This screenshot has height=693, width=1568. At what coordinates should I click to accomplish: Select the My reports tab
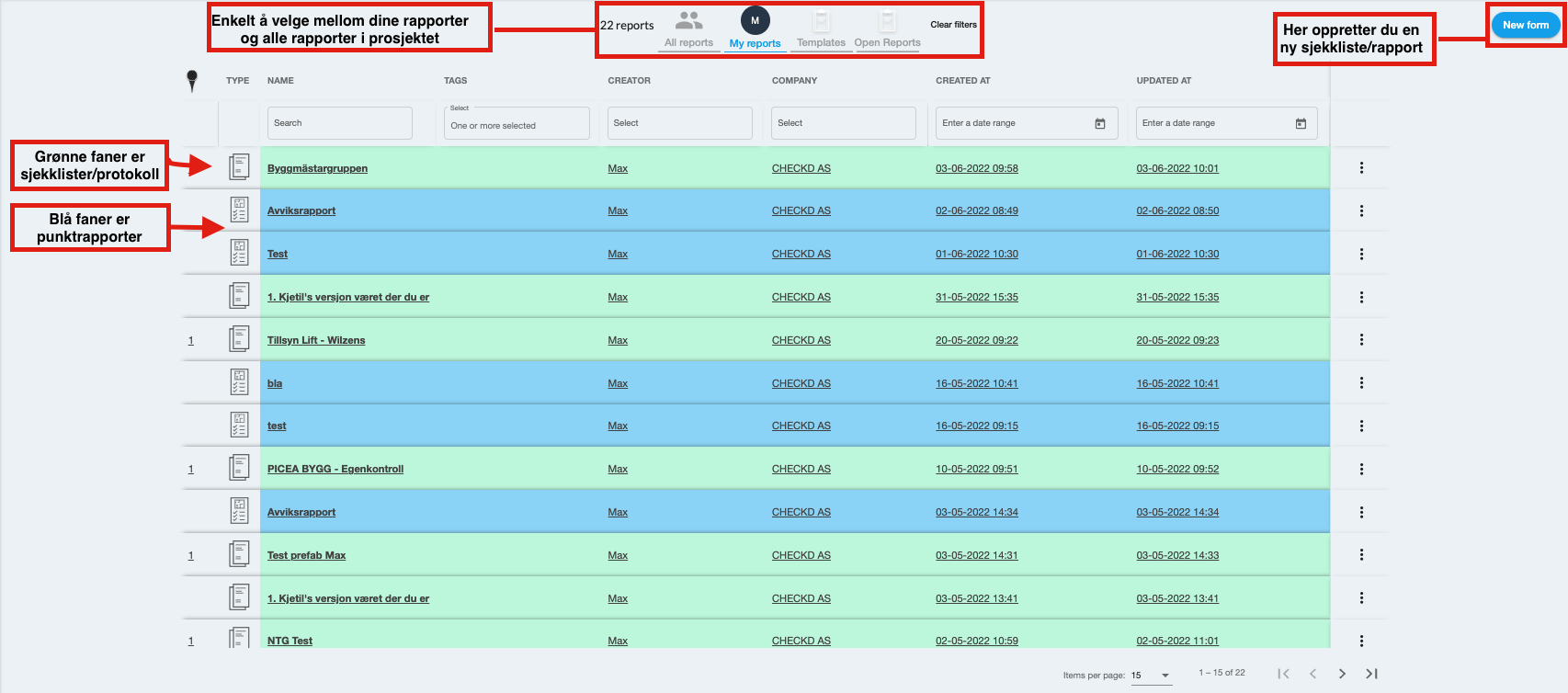click(755, 30)
